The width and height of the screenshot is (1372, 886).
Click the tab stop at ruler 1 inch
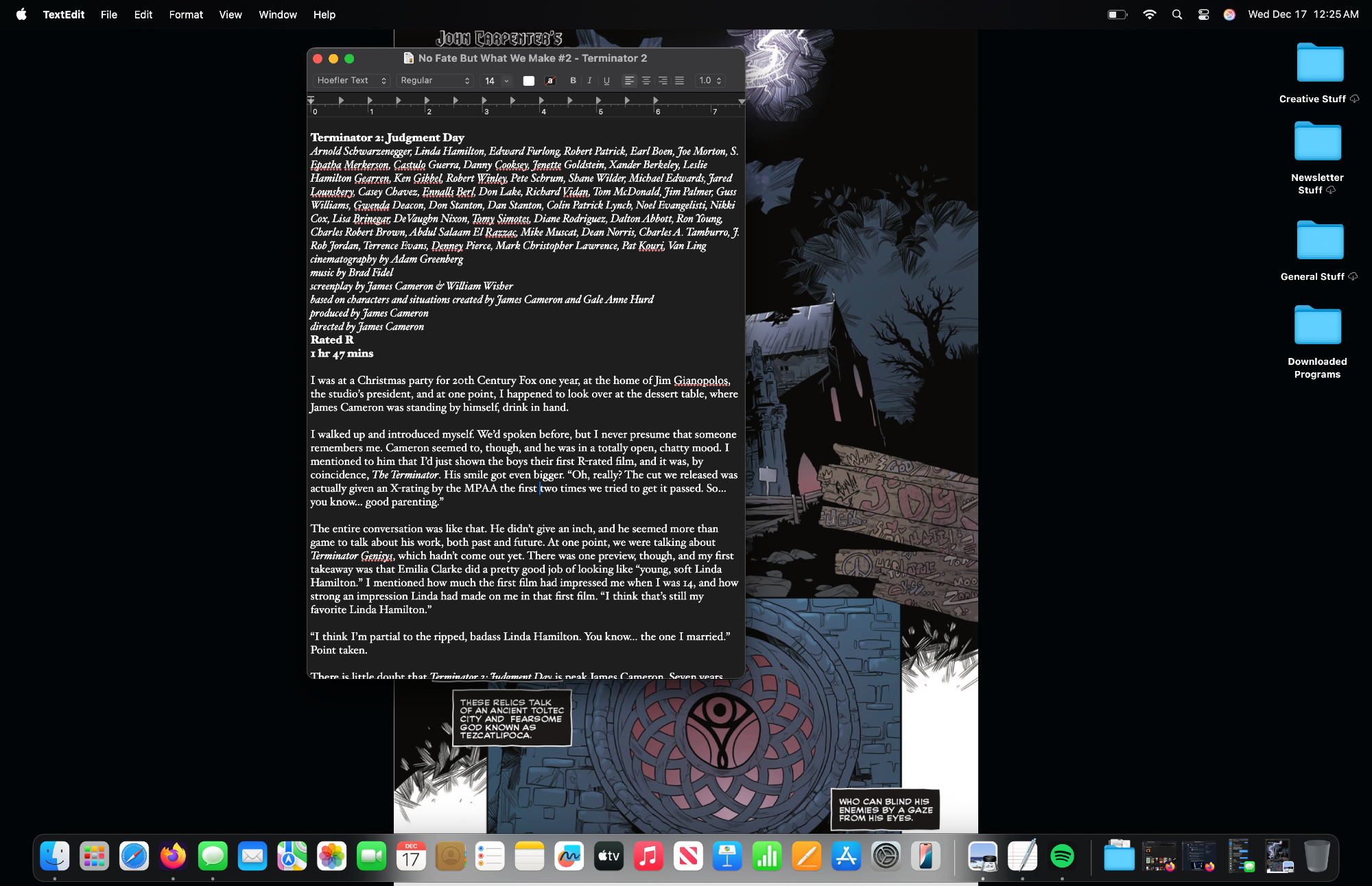point(370,101)
